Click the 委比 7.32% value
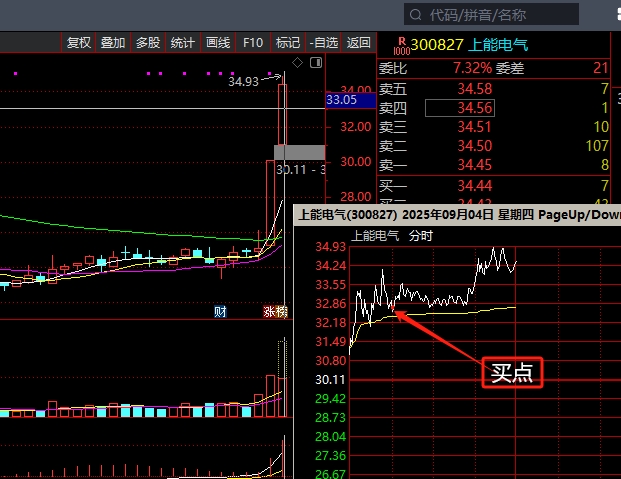 (x=472, y=68)
